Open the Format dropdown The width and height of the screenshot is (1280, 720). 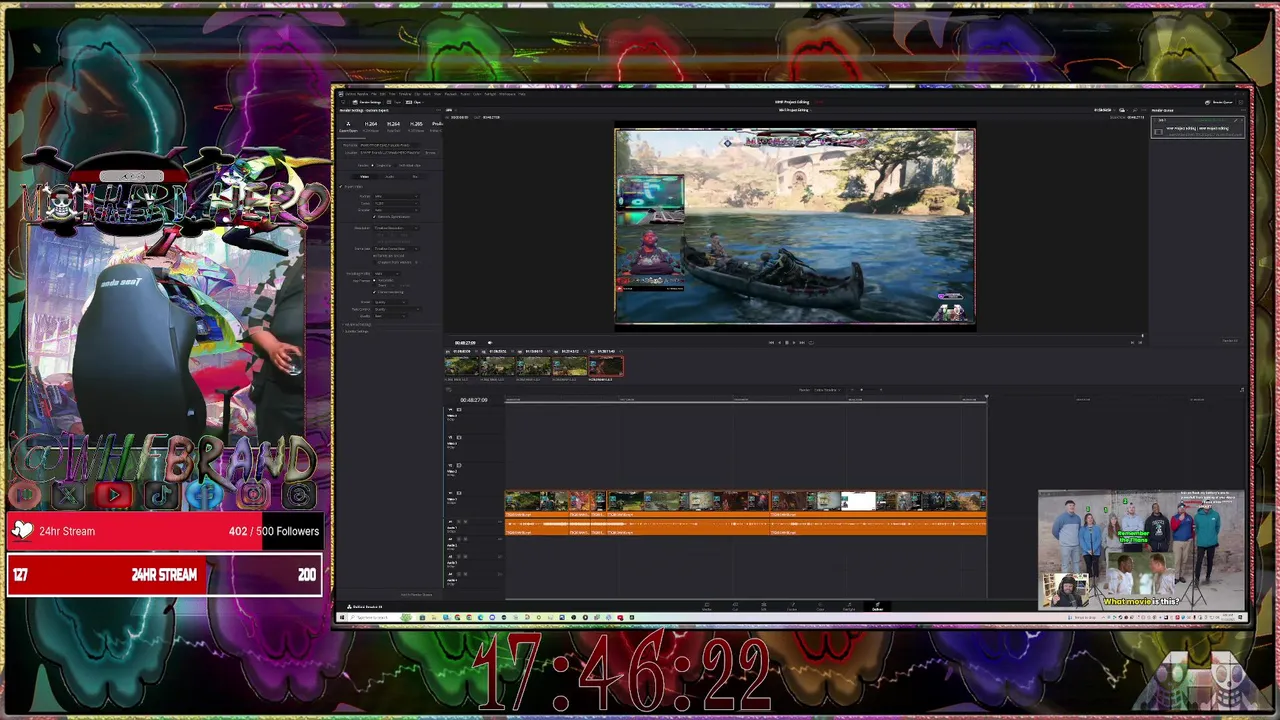click(396, 196)
